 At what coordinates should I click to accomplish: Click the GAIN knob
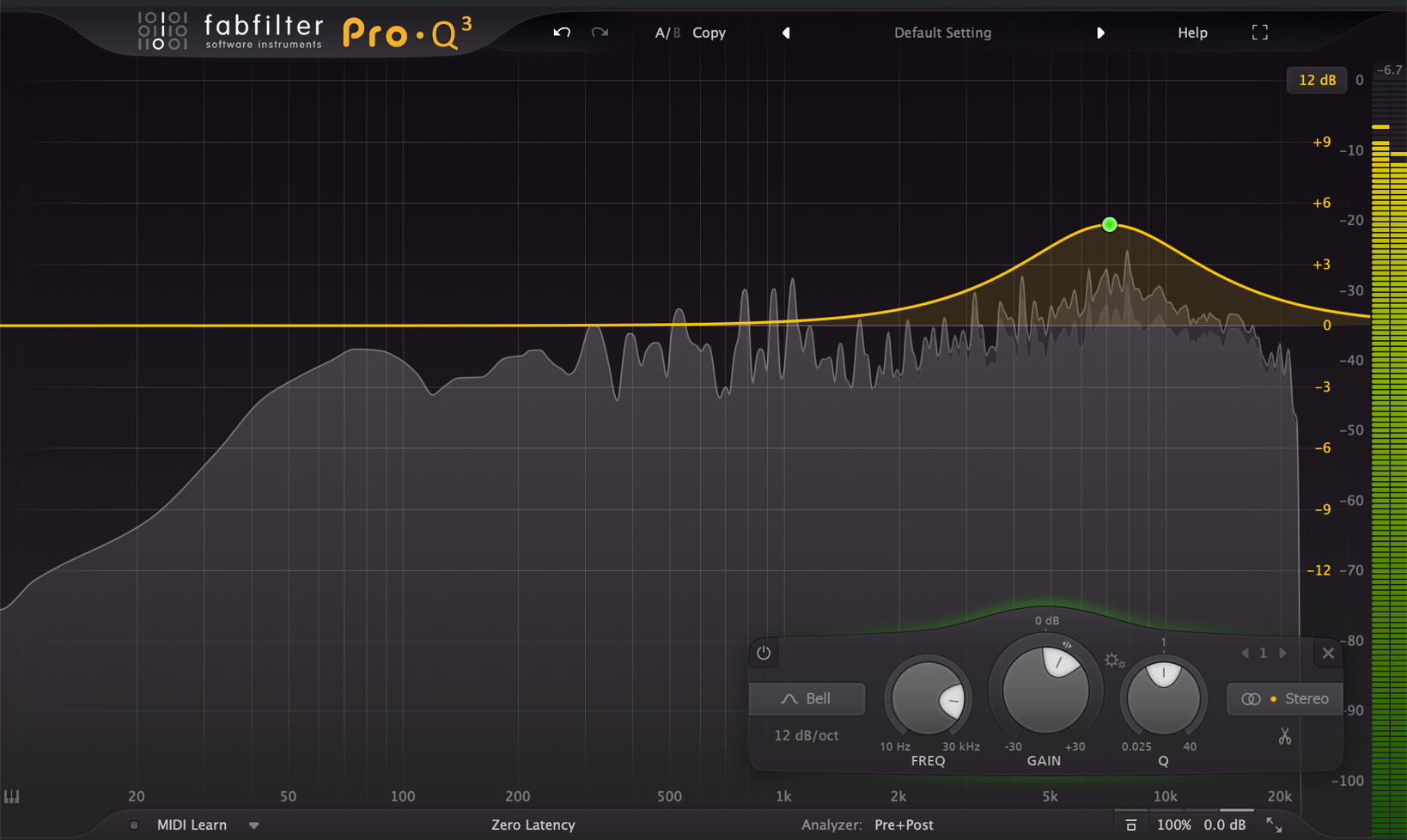[1045, 691]
